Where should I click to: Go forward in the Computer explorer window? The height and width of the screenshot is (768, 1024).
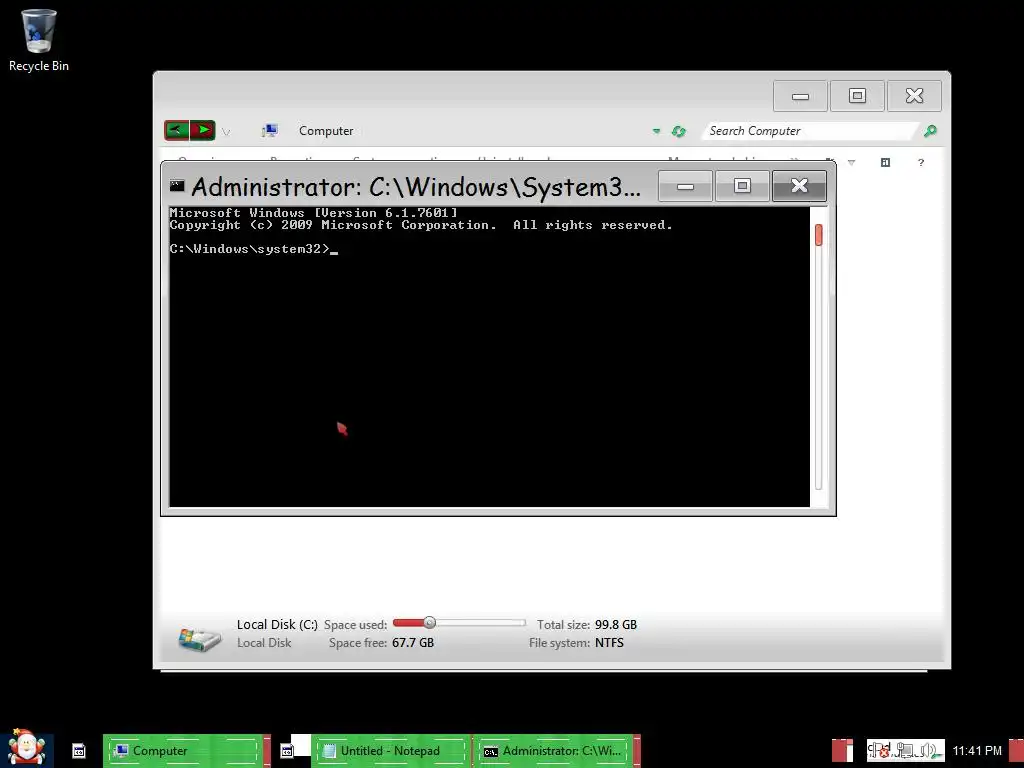(203, 131)
